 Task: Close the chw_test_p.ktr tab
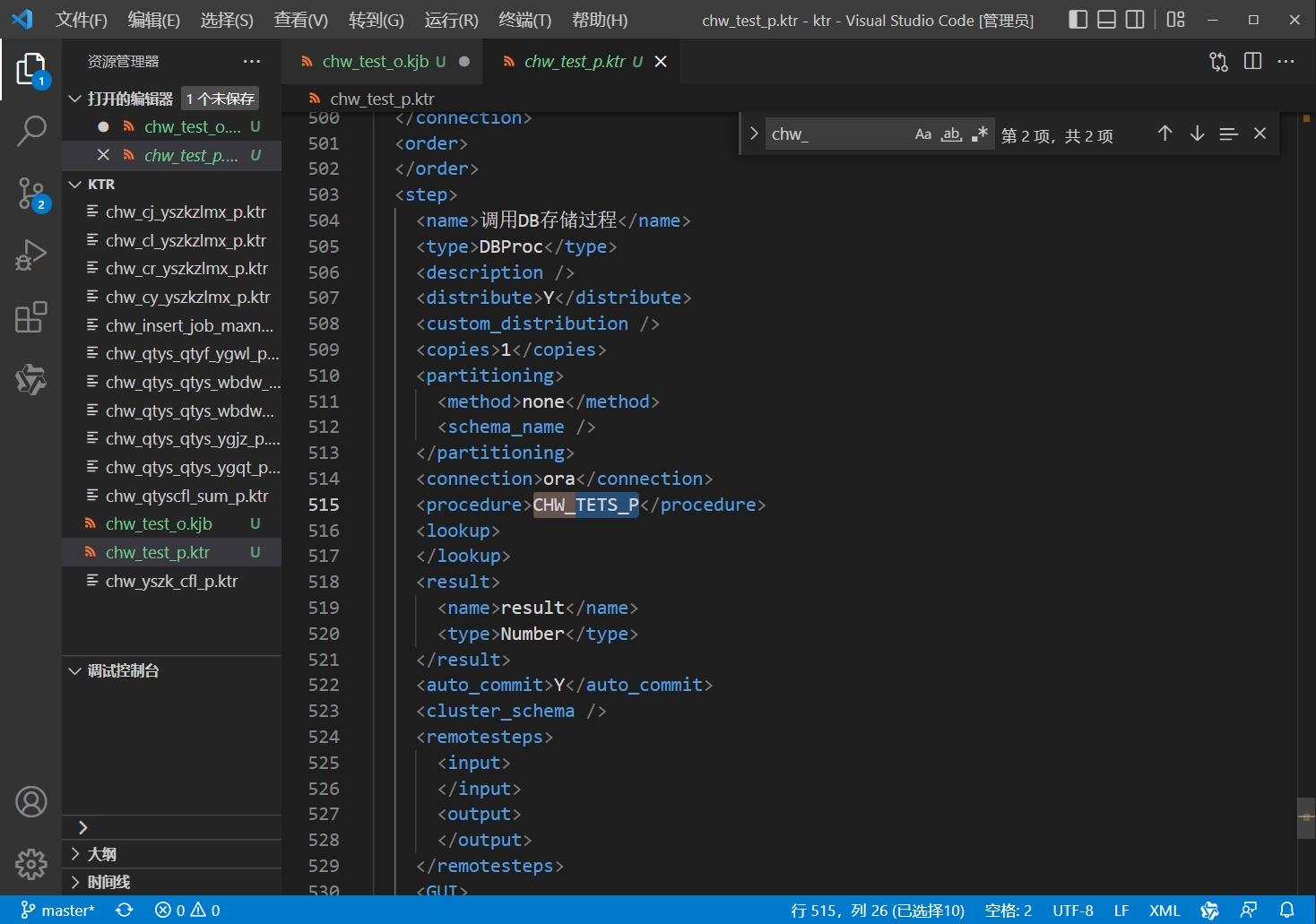[x=661, y=61]
